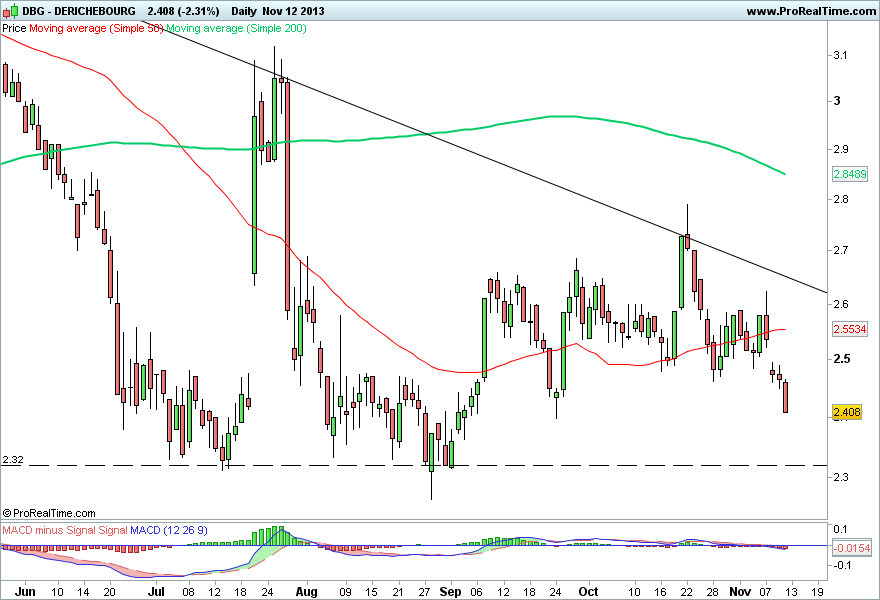Click the 2.7 price axis label

[840, 250]
